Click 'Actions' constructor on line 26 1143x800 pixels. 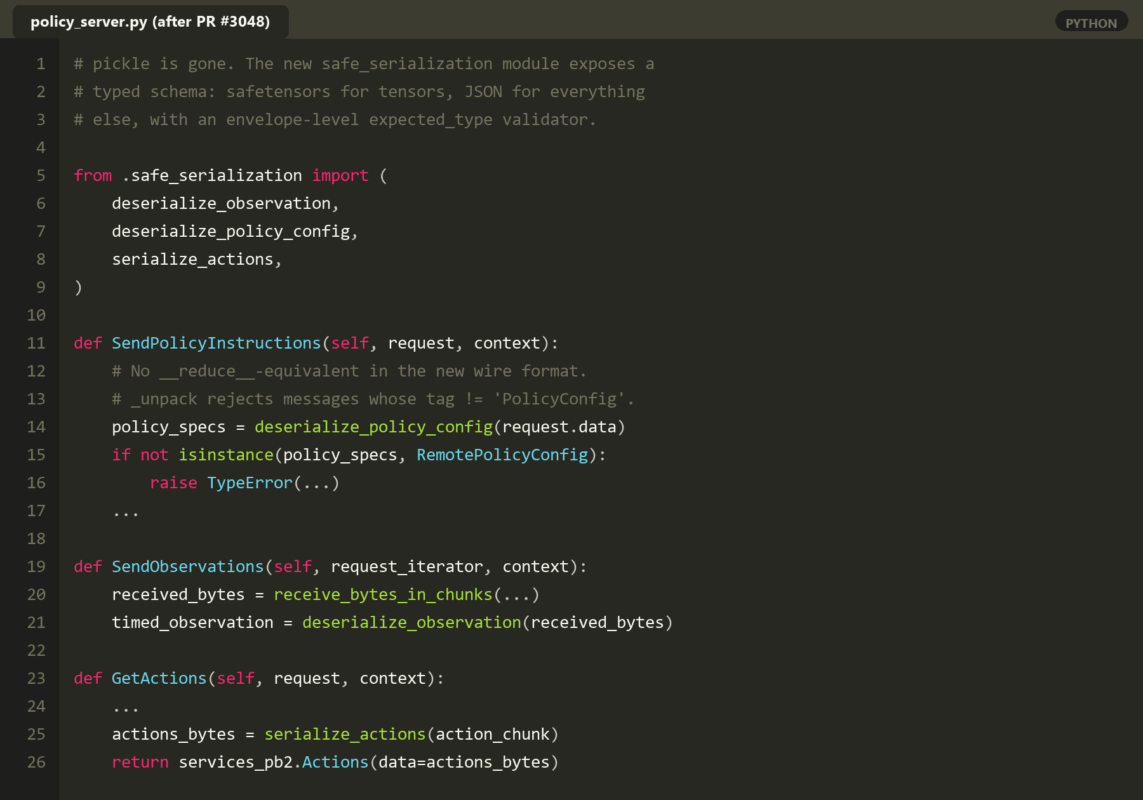click(335, 762)
